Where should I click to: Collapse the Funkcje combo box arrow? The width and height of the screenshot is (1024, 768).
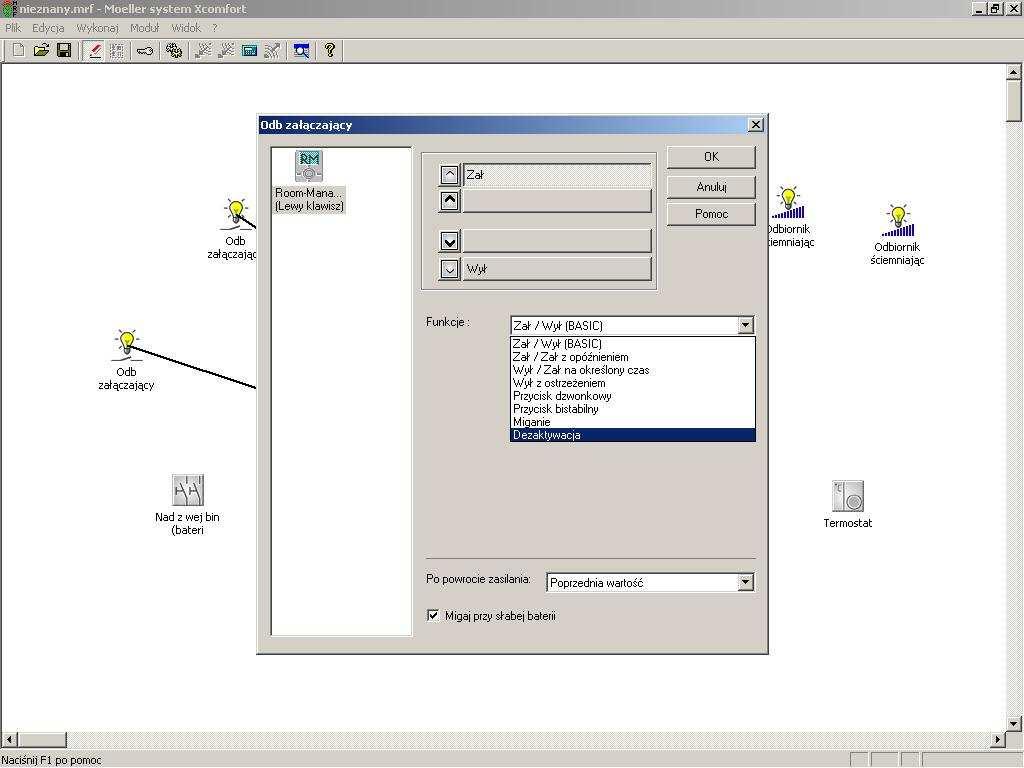[x=745, y=325]
